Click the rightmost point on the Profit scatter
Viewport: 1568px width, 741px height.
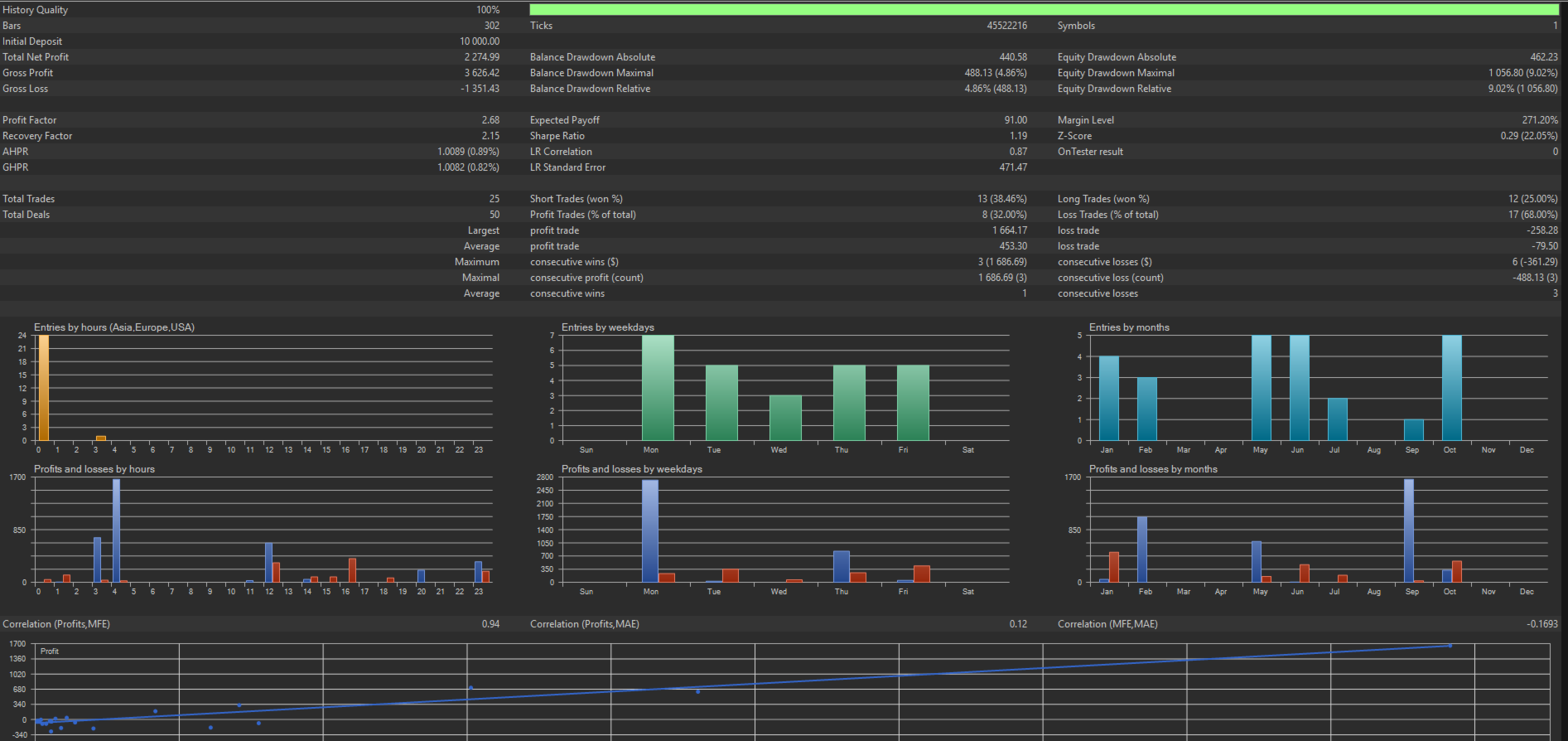[1450, 646]
